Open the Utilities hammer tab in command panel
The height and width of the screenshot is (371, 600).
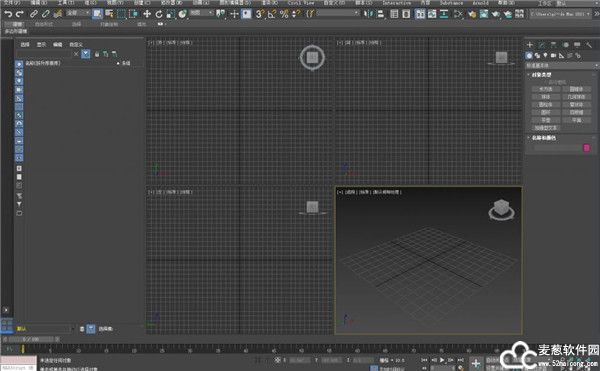[589, 45]
